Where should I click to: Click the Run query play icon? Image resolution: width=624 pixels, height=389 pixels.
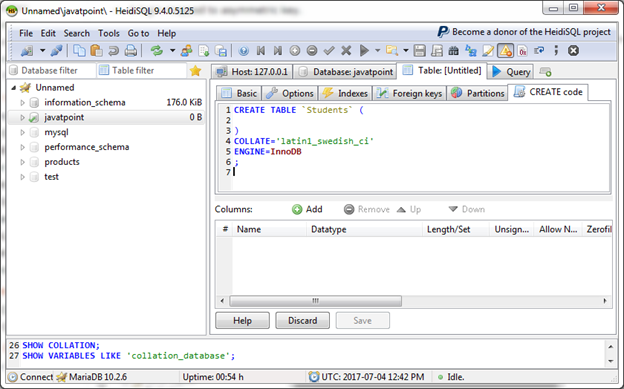point(364,51)
